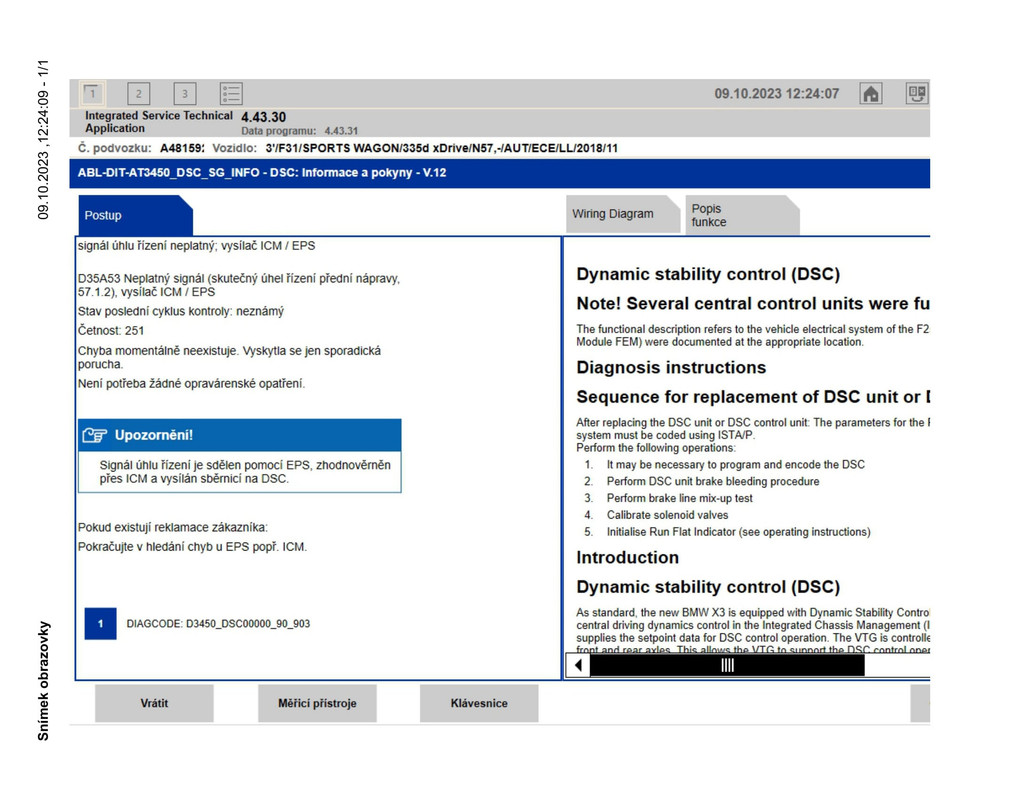
Task: Click 'Sequence for replacement of DSC unit' heading
Action: [x=752, y=397]
